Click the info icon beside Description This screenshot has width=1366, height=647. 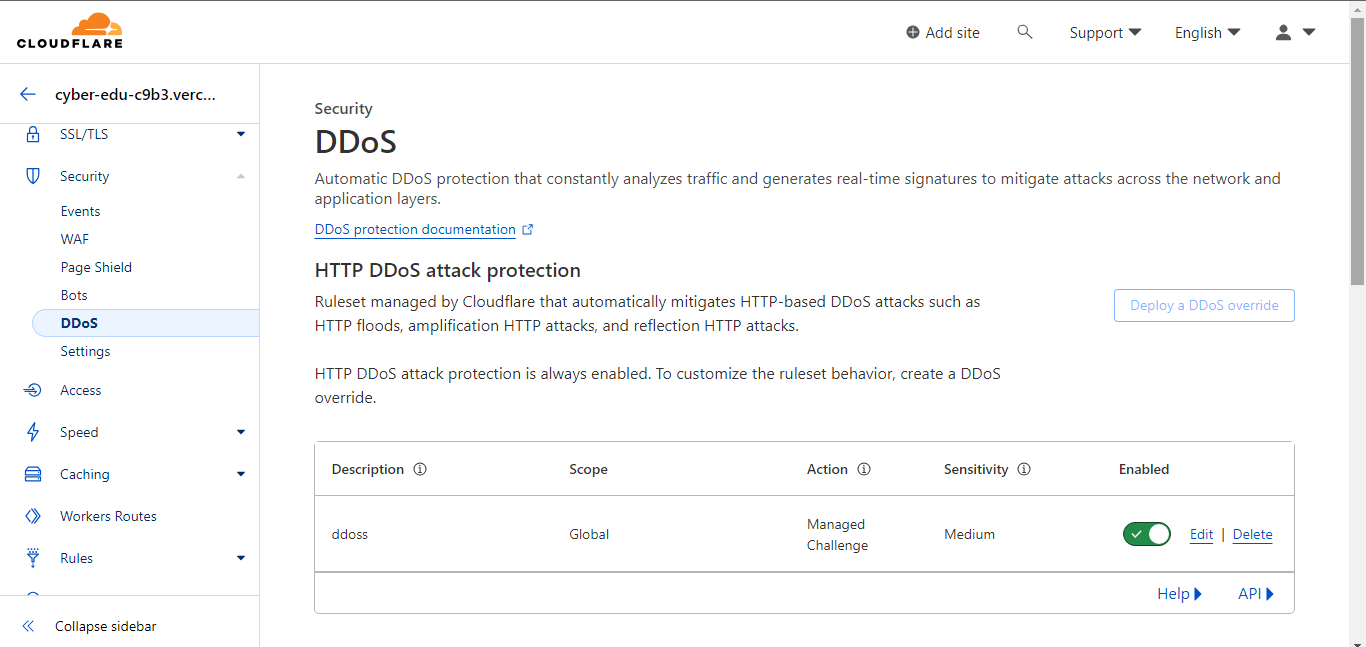point(420,469)
